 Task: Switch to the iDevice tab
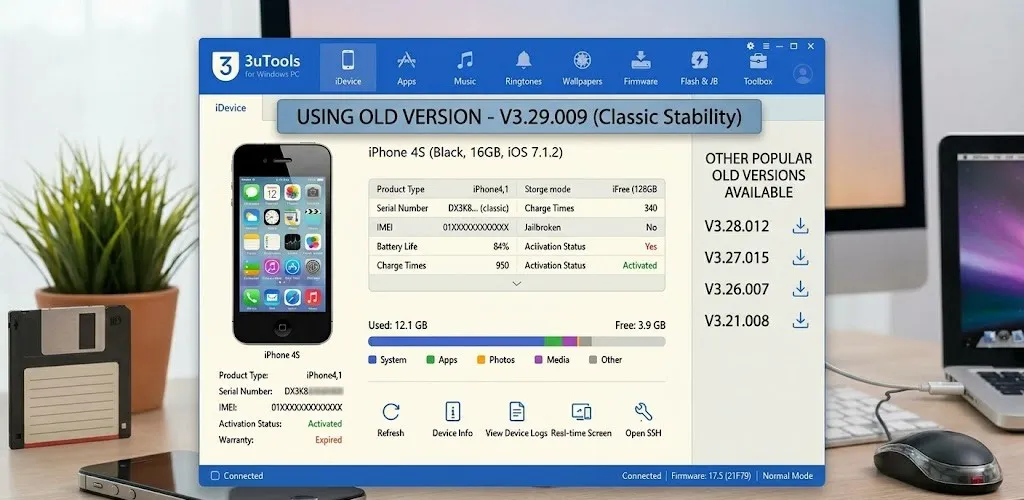(x=231, y=108)
